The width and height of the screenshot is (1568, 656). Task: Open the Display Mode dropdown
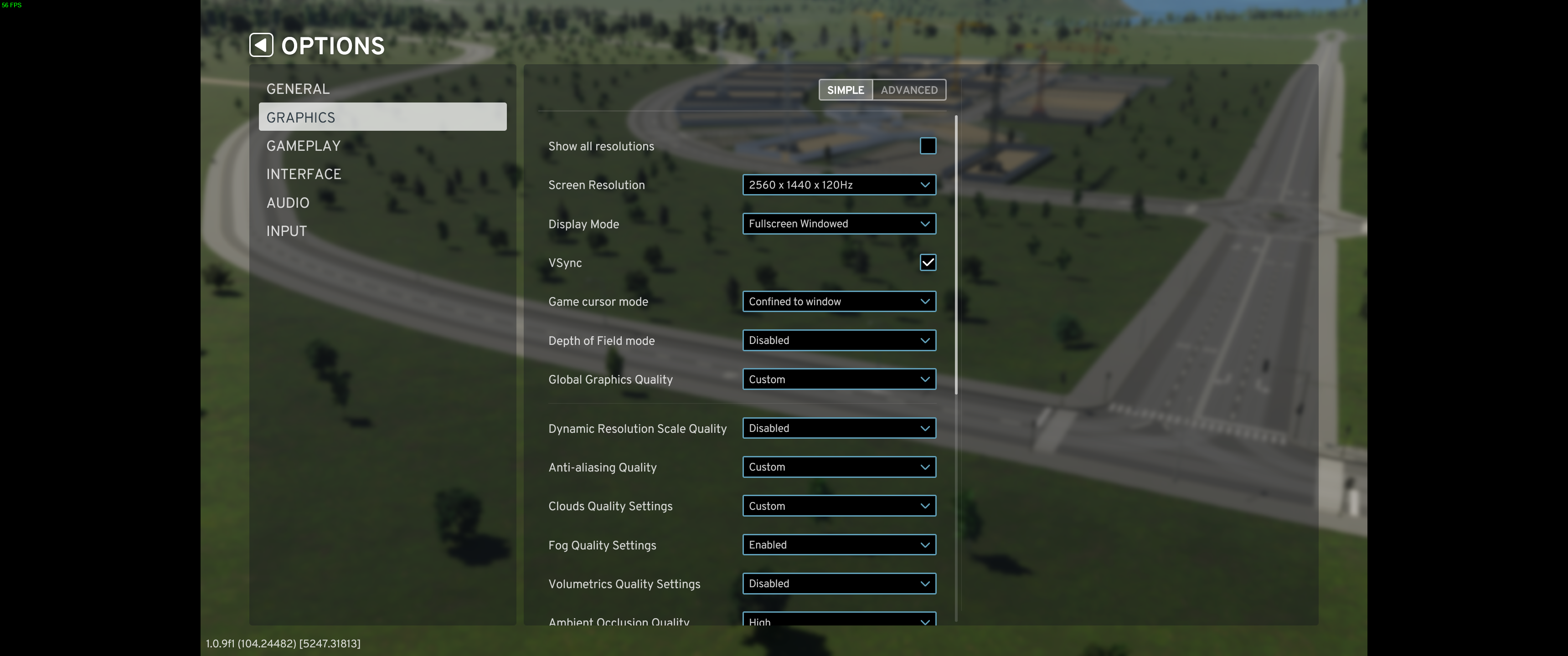coord(839,223)
